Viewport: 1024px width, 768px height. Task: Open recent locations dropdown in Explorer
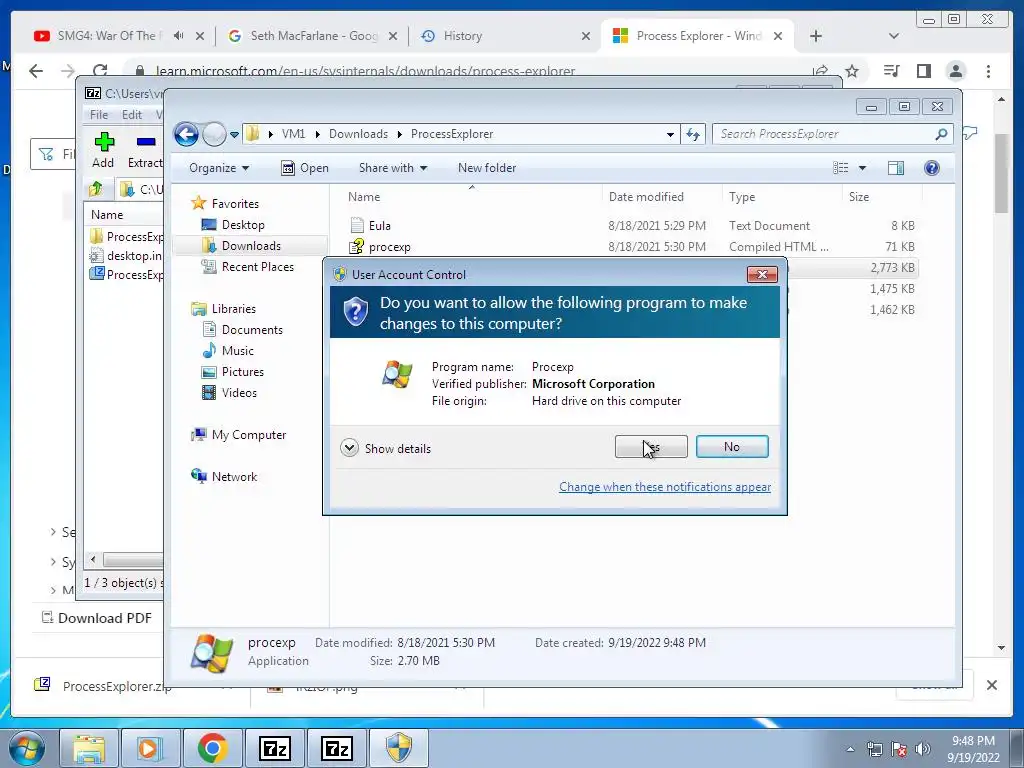pyautogui.click(x=234, y=135)
